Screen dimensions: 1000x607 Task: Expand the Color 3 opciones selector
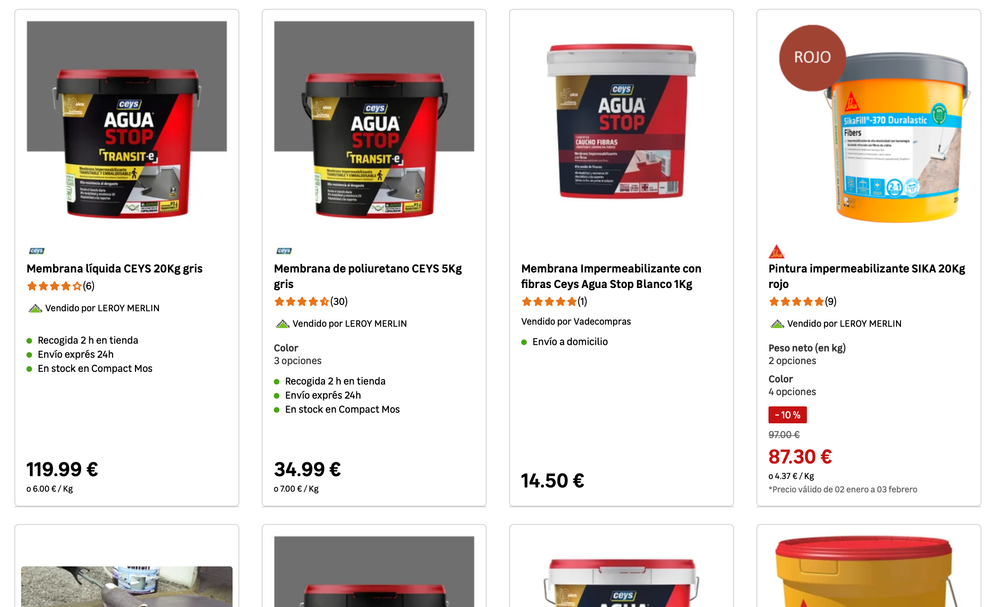(297, 355)
